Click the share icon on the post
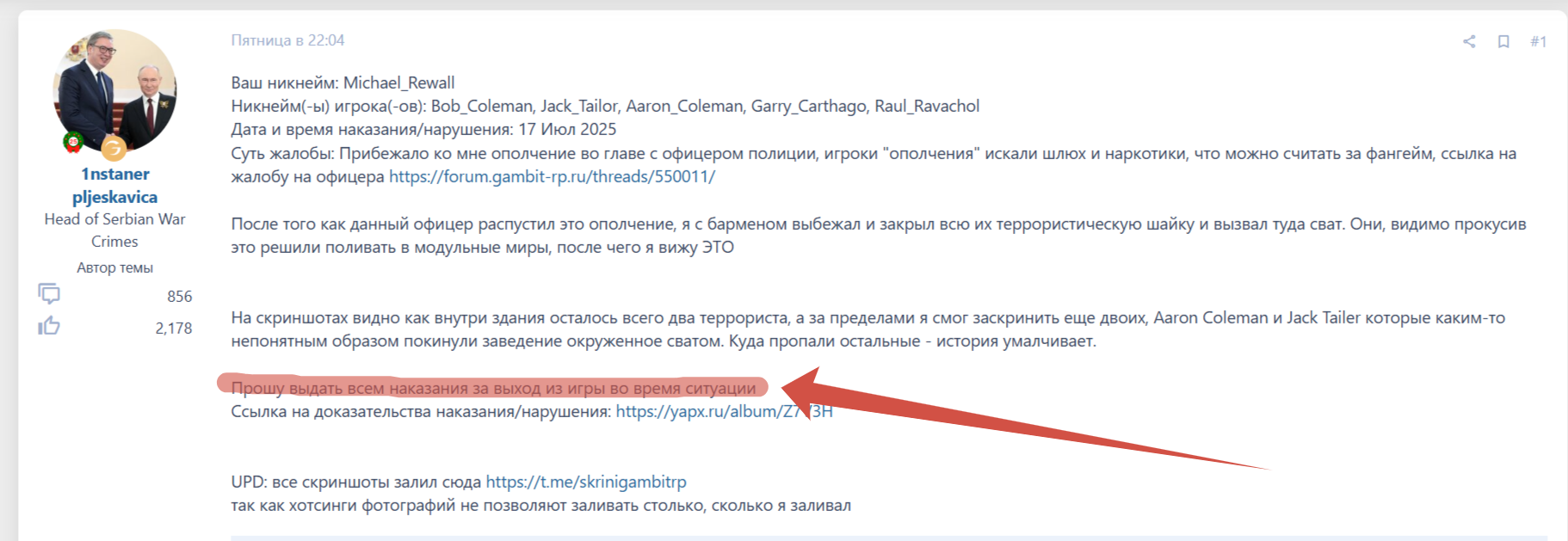 click(x=1469, y=41)
